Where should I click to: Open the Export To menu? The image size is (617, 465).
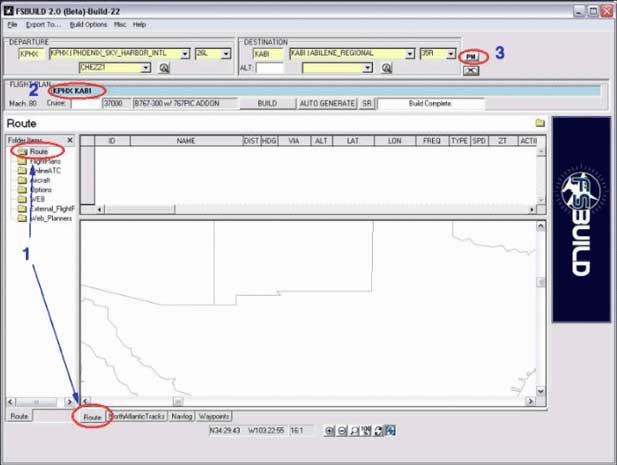pyautogui.click(x=43, y=25)
